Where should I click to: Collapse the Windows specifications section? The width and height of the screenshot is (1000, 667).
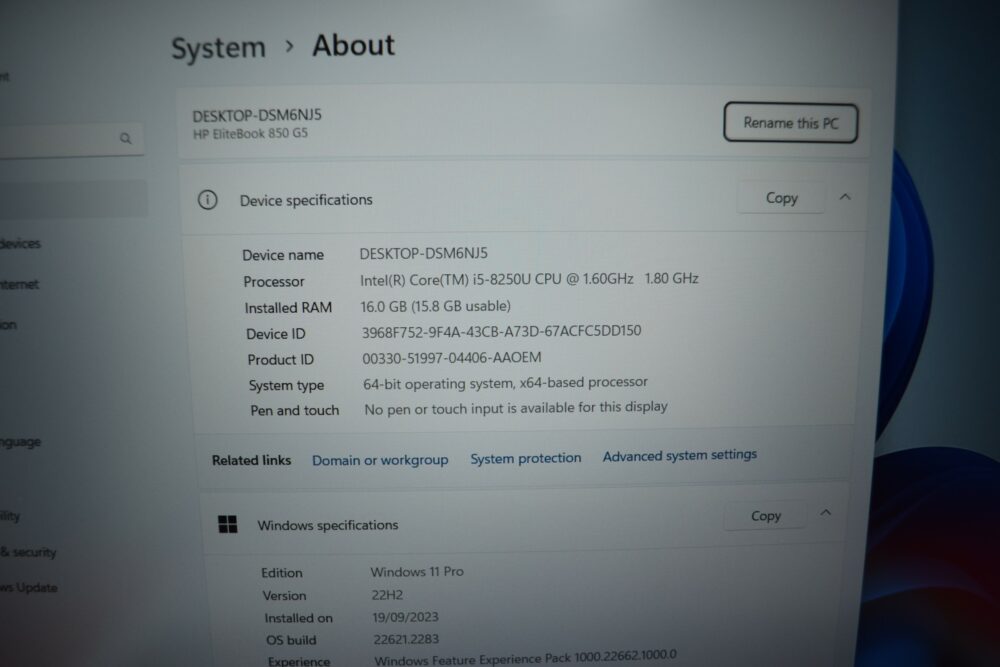[825, 513]
